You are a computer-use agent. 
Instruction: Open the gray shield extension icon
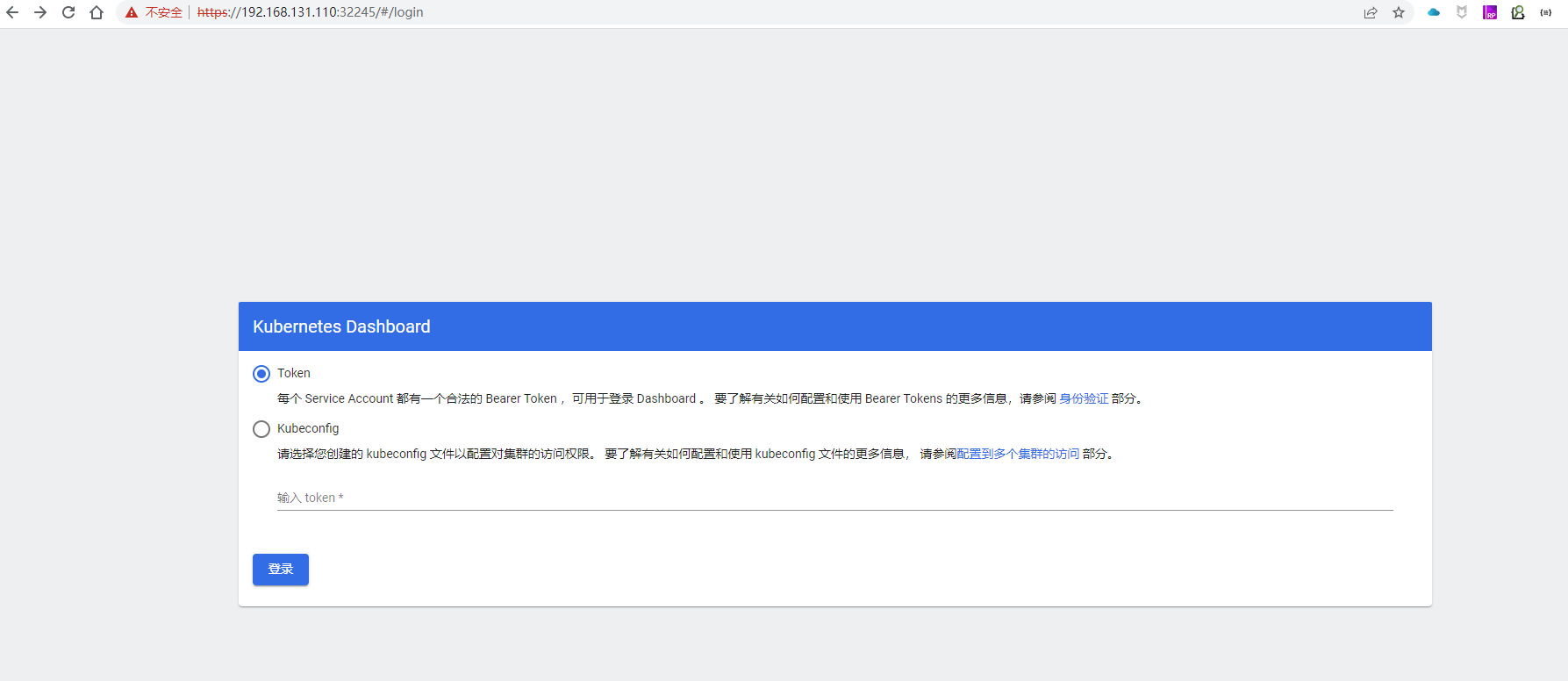coord(1462,12)
